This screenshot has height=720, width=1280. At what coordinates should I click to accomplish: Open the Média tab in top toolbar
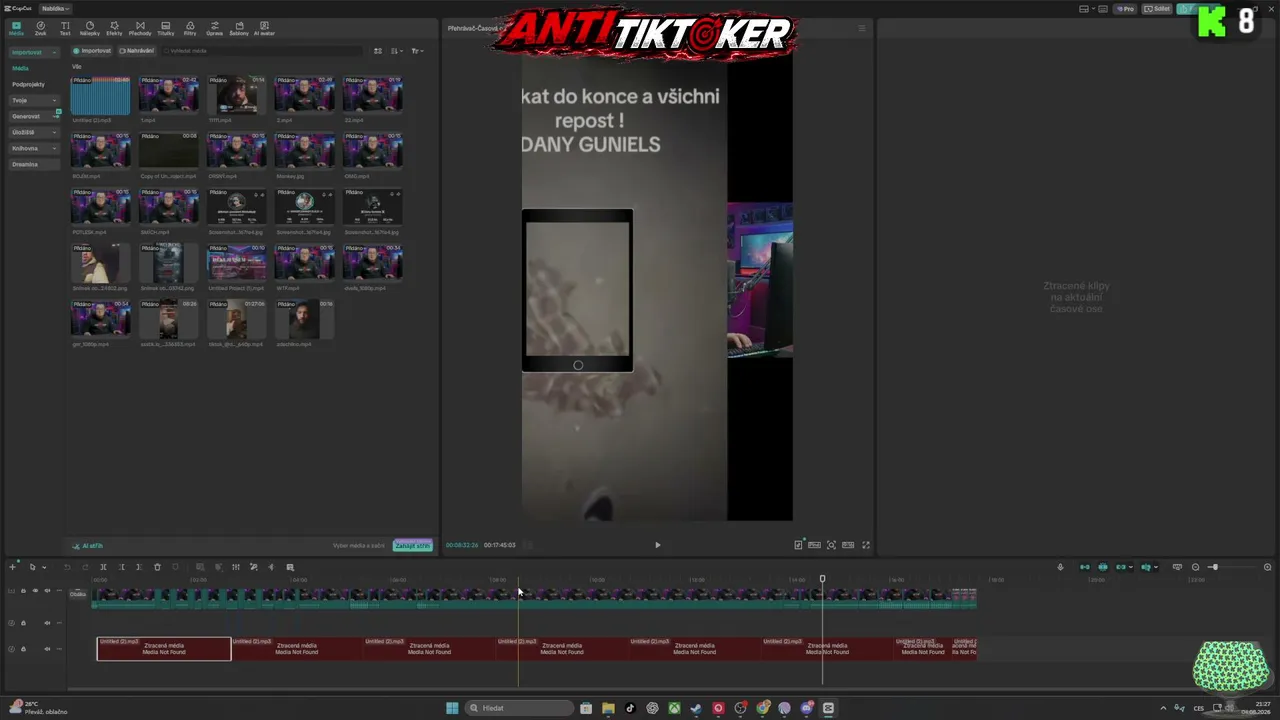point(16,29)
